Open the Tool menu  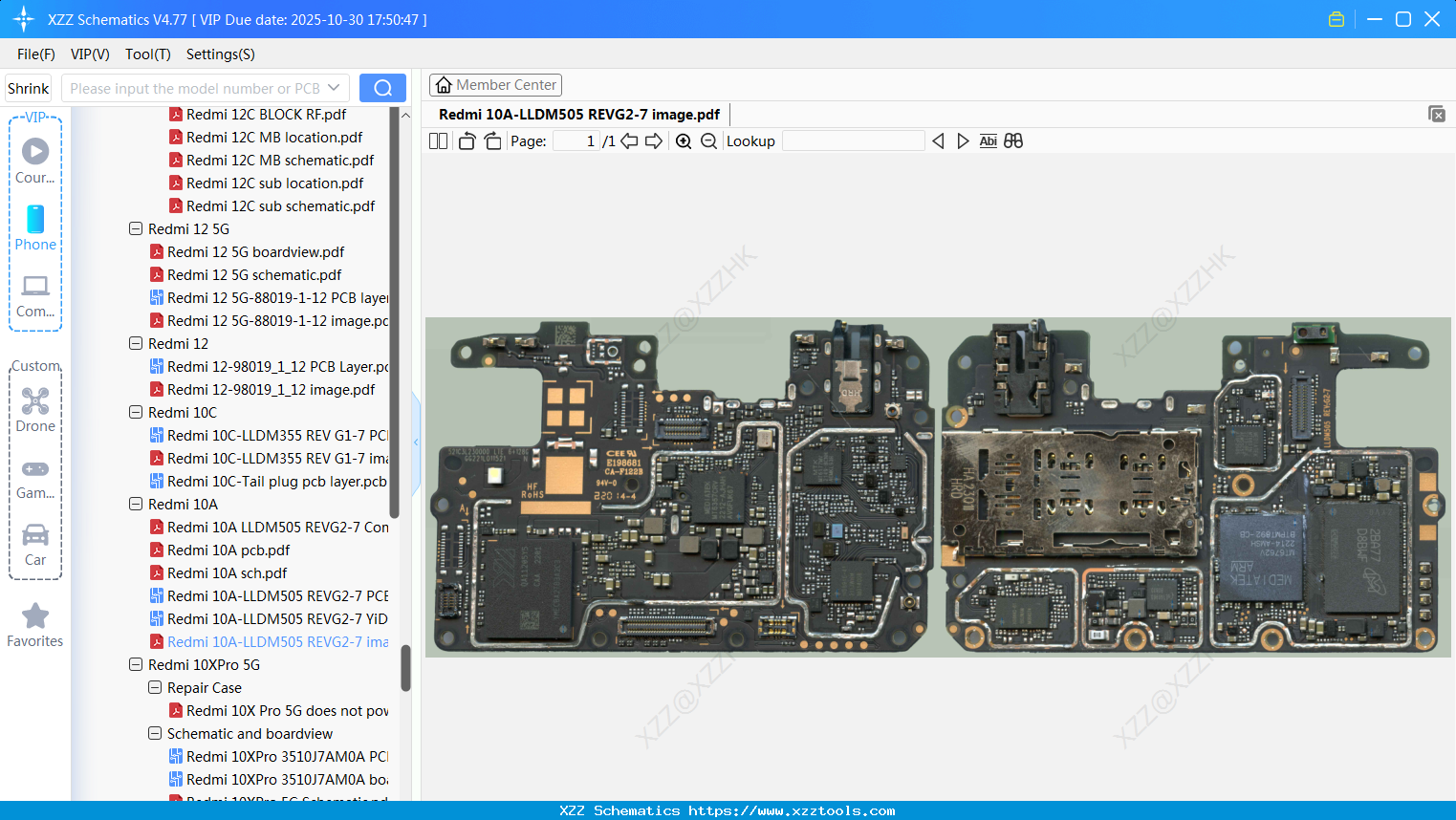147,54
